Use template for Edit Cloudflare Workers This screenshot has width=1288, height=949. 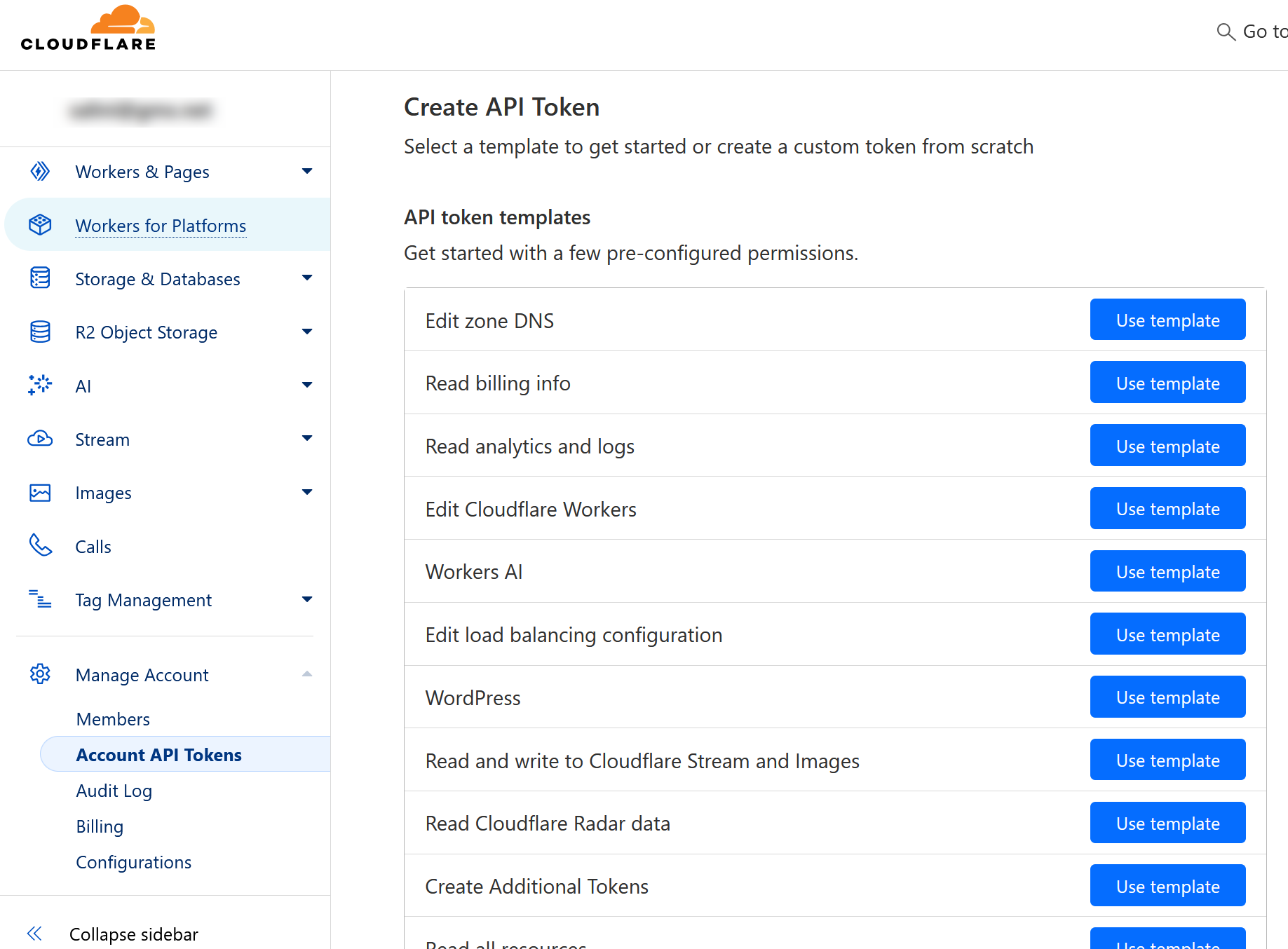tap(1167, 509)
